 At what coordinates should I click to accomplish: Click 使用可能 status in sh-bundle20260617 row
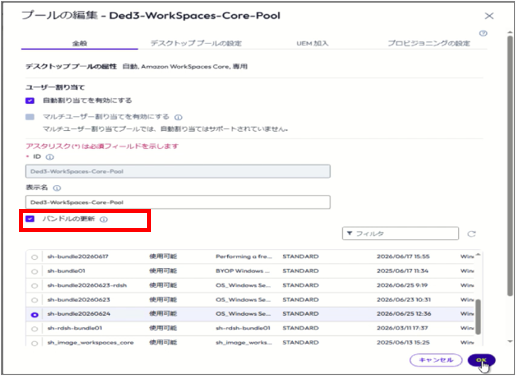click(163, 256)
